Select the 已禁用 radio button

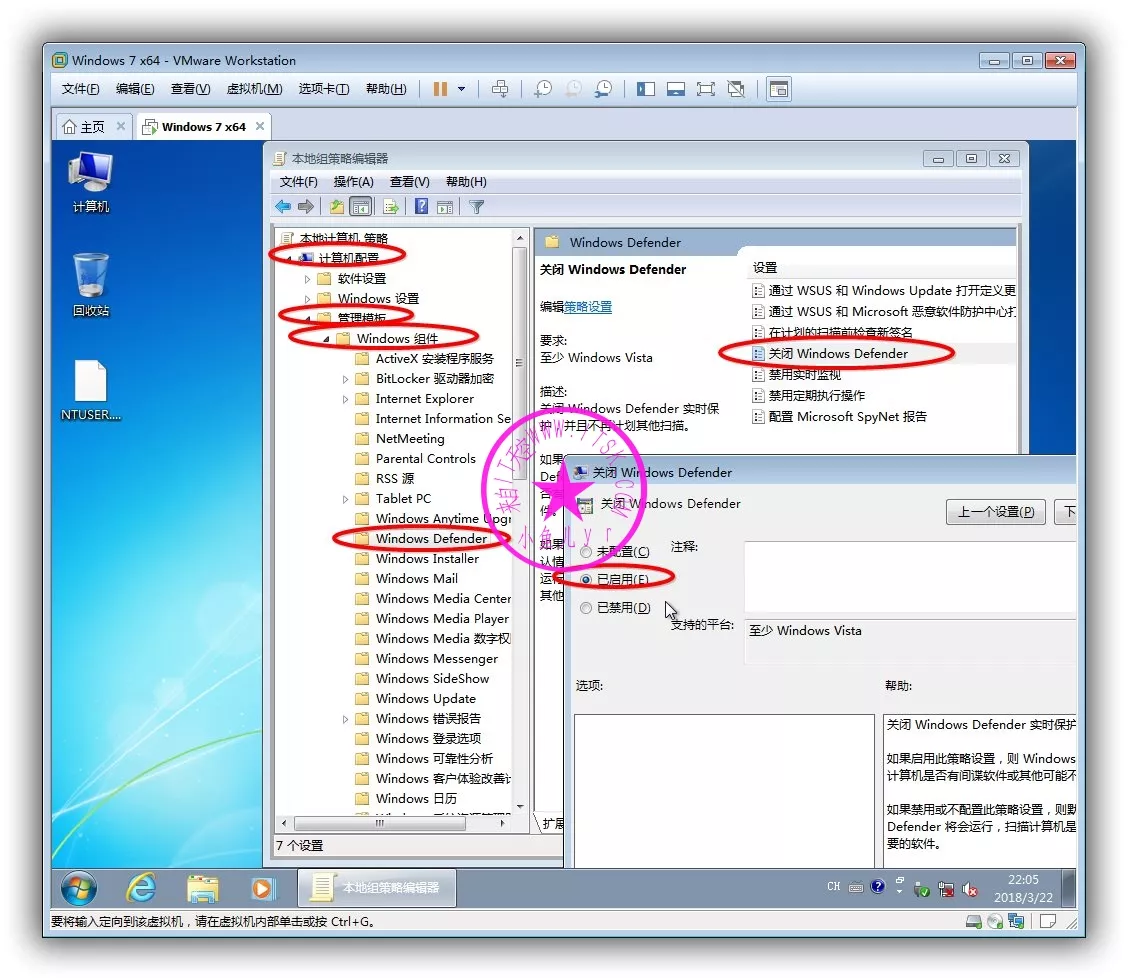pos(586,608)
